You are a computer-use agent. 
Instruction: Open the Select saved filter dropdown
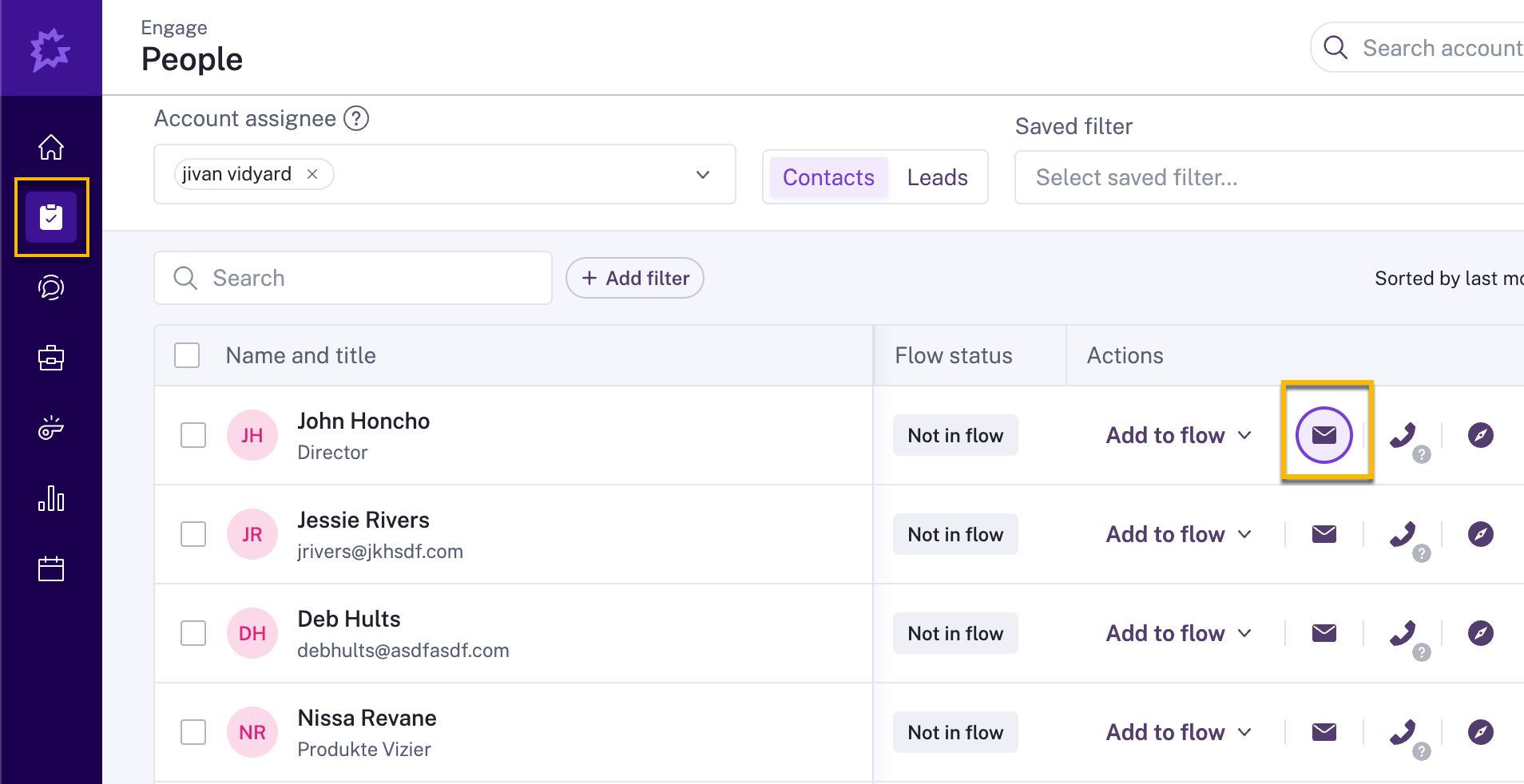click(1269, 177)
